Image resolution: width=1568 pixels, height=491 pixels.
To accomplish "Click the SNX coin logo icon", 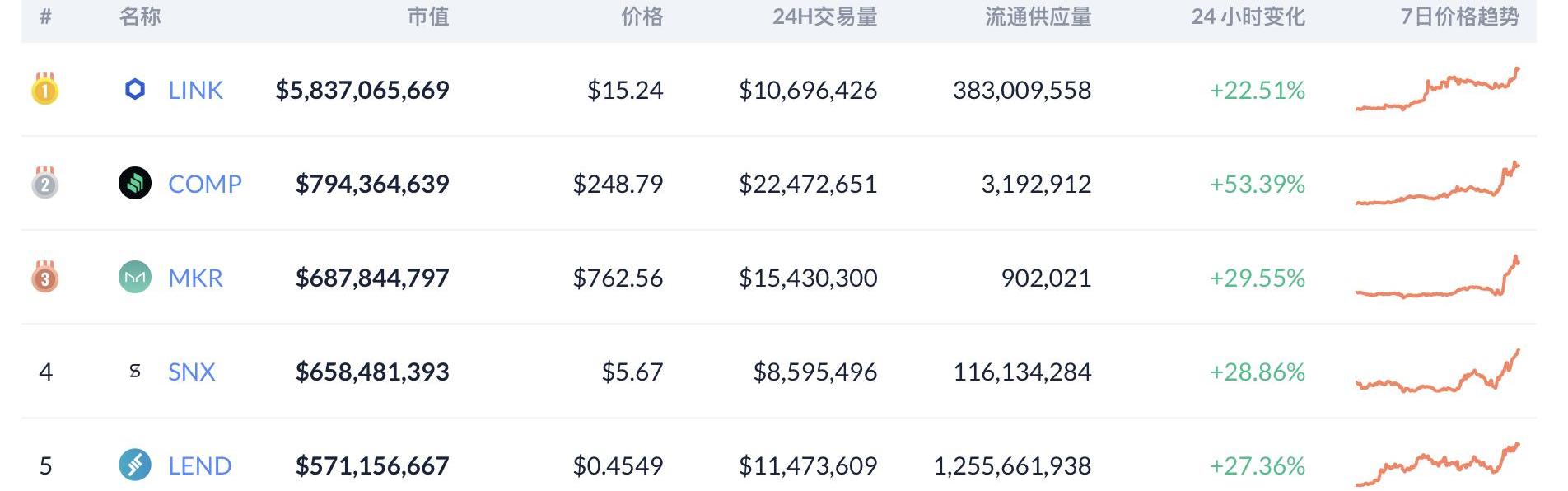I will point(135,372).
